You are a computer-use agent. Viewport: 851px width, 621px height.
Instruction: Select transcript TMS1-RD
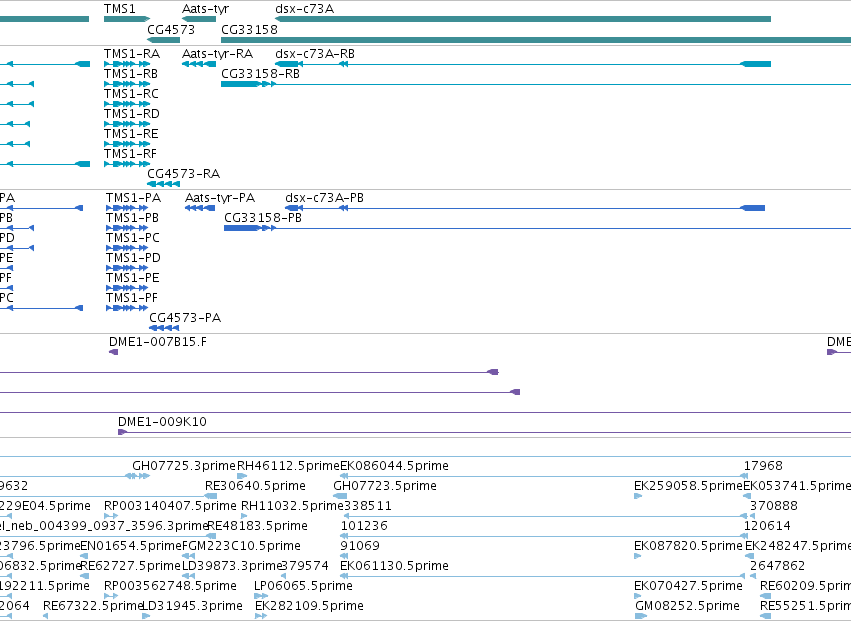point(127,124)
